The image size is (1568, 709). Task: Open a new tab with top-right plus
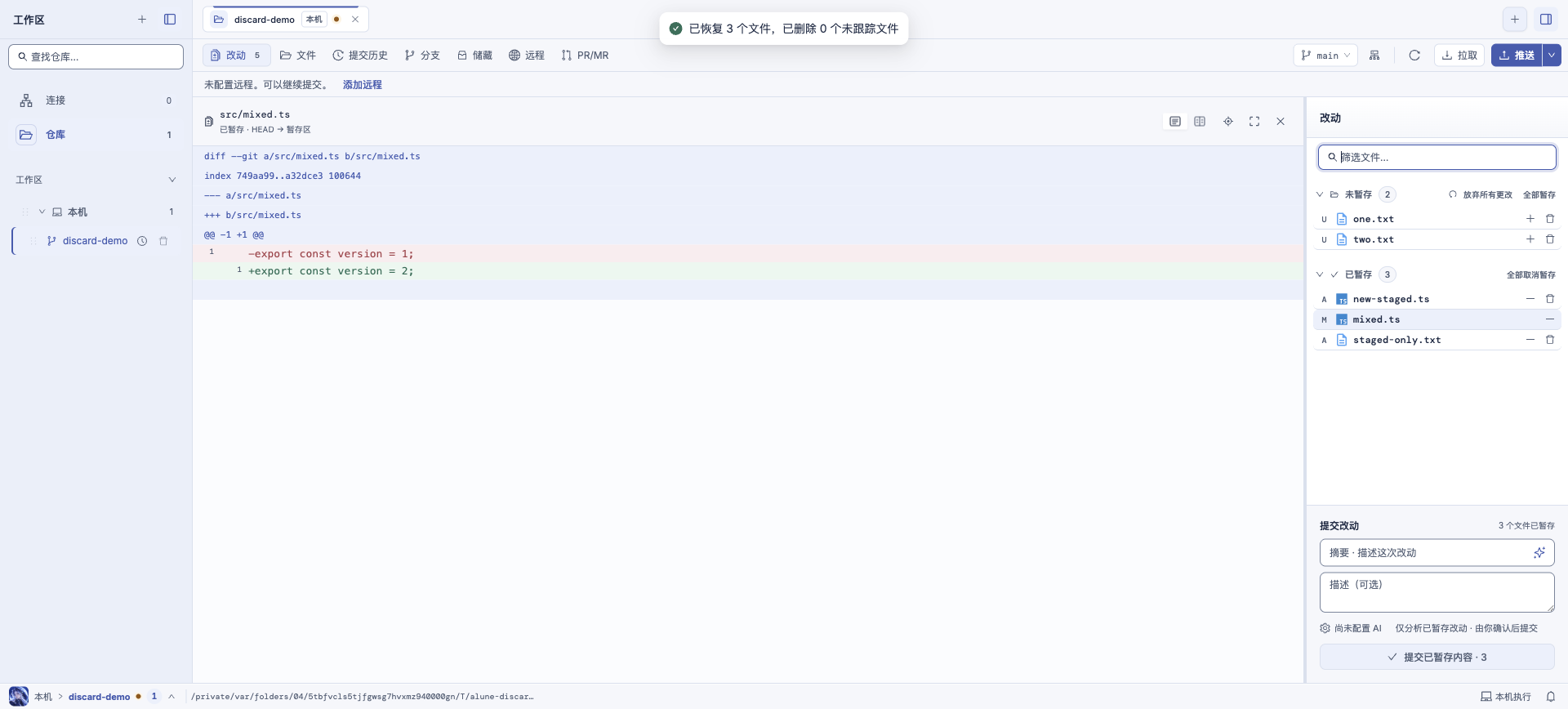coord(1515,20)
